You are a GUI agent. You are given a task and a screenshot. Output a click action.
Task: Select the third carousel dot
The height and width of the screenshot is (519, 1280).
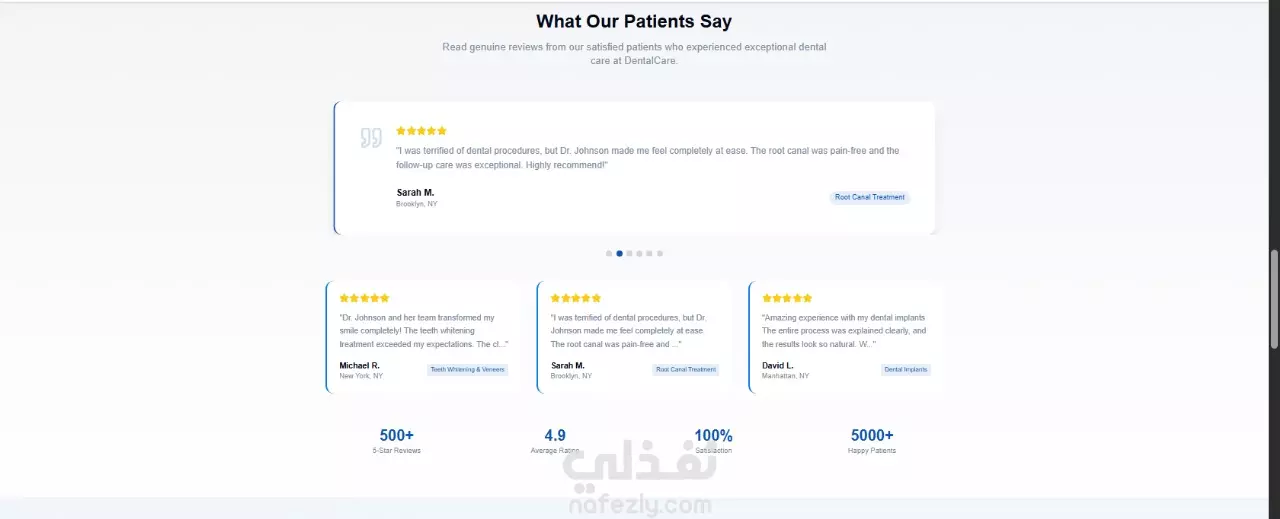click(x=629, y=254)
